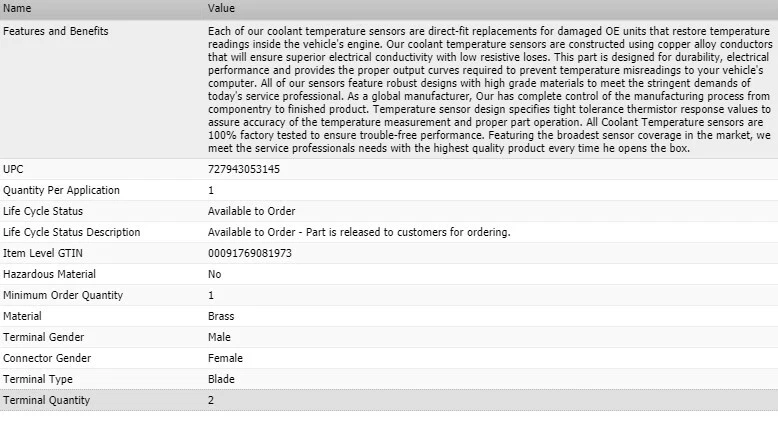This screenshot has width=778, height=422.
Task: Select the Life Cycle Status Description label
Action: pos(72,232)
